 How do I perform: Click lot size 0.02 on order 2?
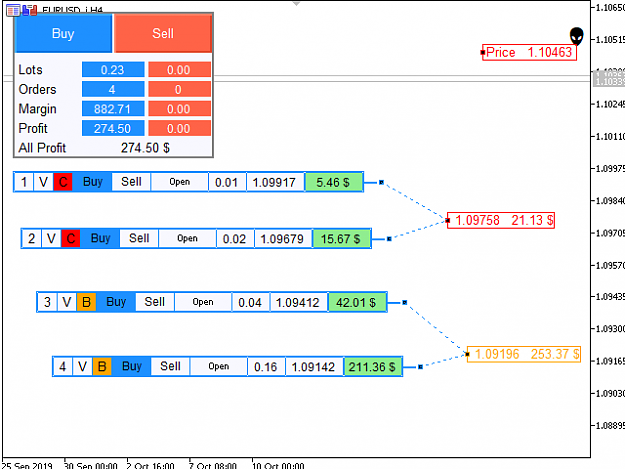[234, 239]
